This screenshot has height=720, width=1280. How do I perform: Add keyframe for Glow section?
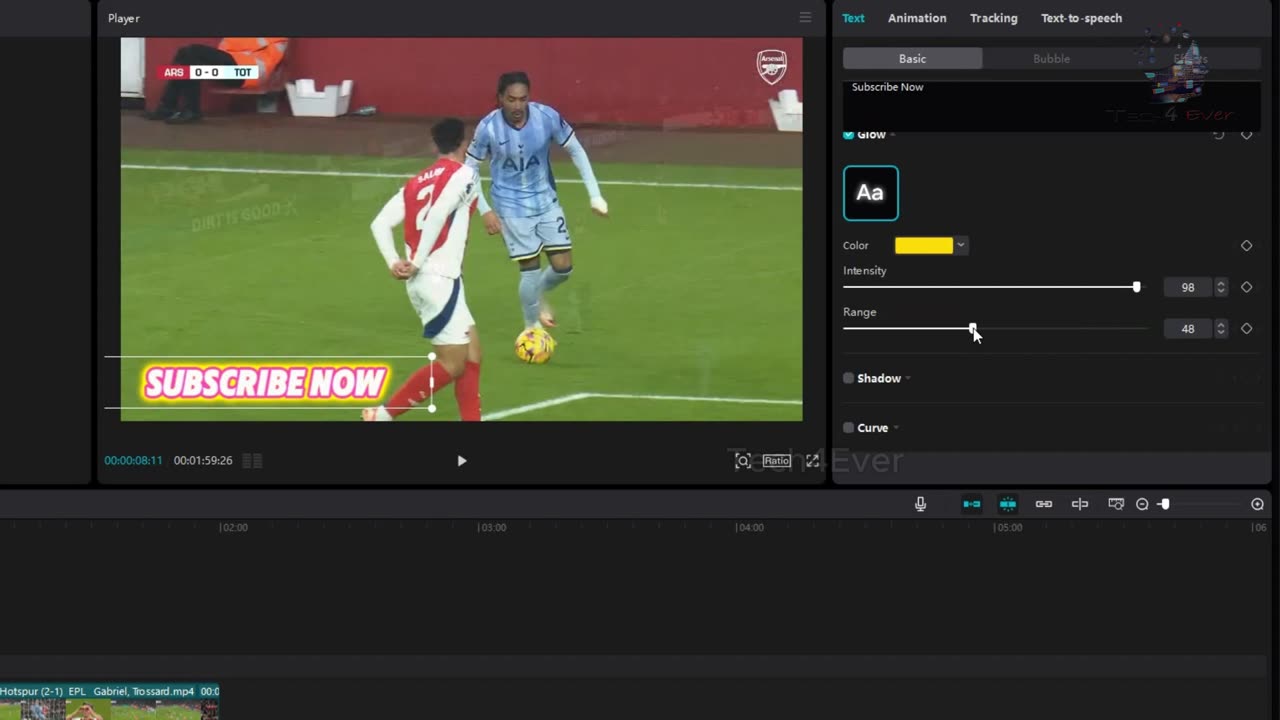tap(1246, 134)
